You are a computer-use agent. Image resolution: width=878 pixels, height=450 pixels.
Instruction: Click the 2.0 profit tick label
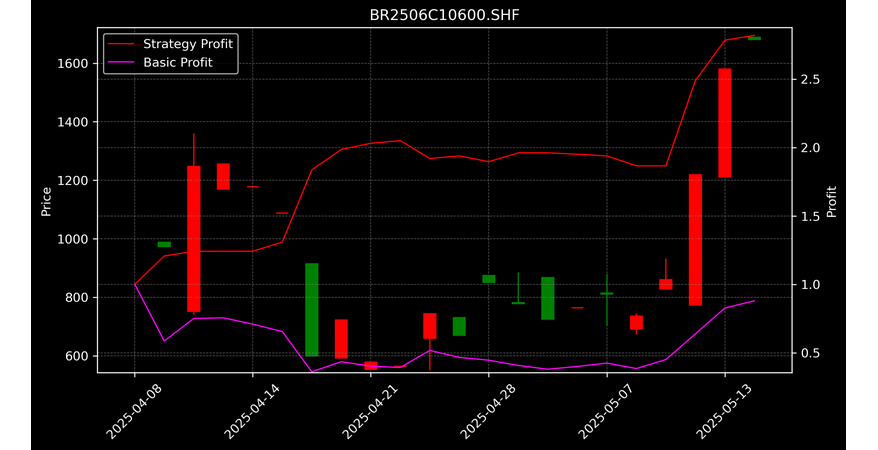[810, 148]
